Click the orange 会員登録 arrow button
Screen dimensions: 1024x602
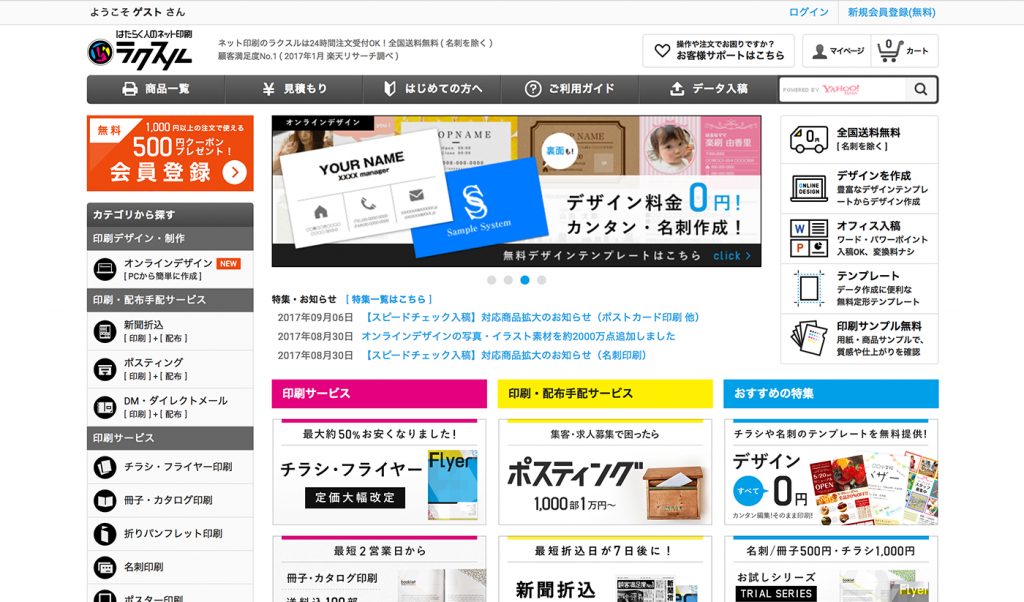pyautogui.click(x=234, y=172)
